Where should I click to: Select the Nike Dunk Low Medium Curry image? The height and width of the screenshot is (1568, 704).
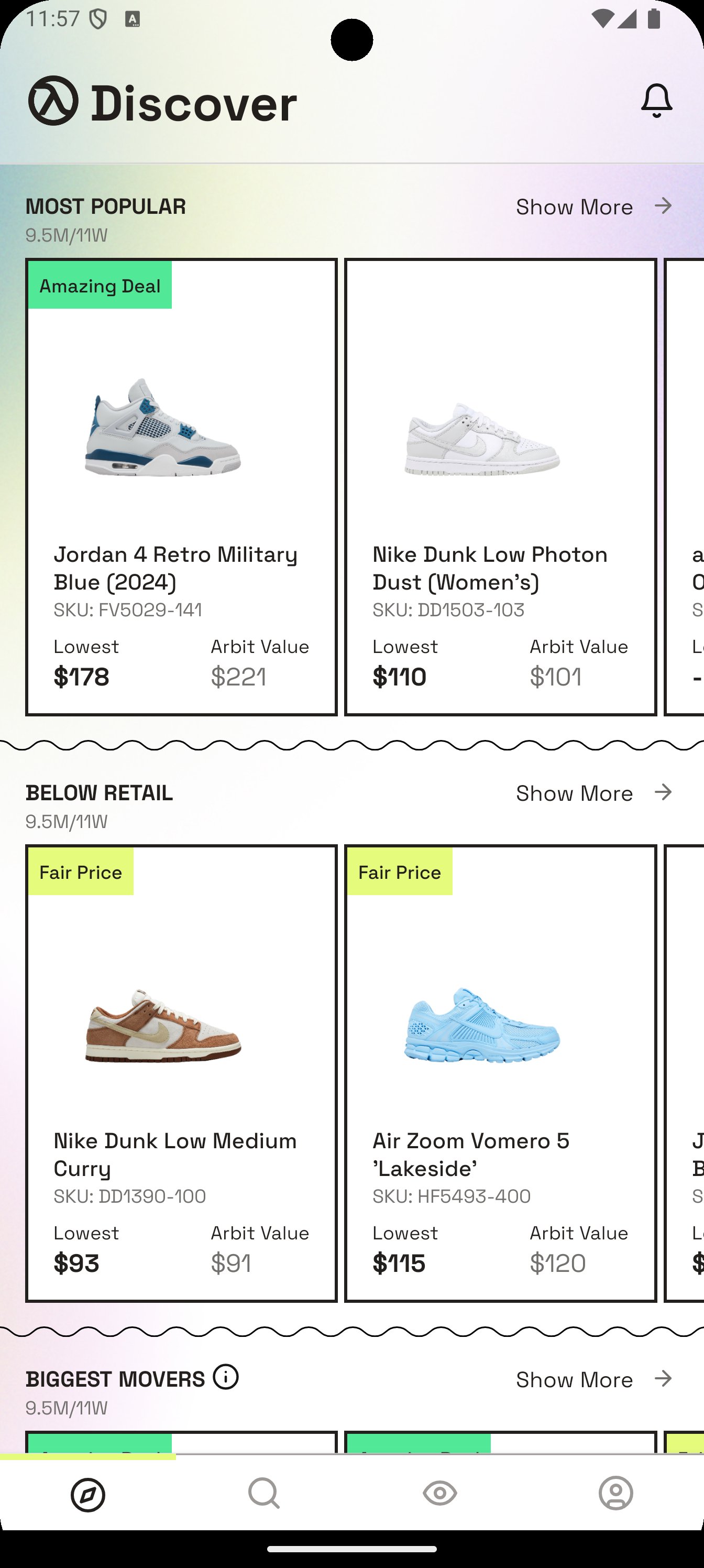pyautogui.click(x=163, y=1026)
